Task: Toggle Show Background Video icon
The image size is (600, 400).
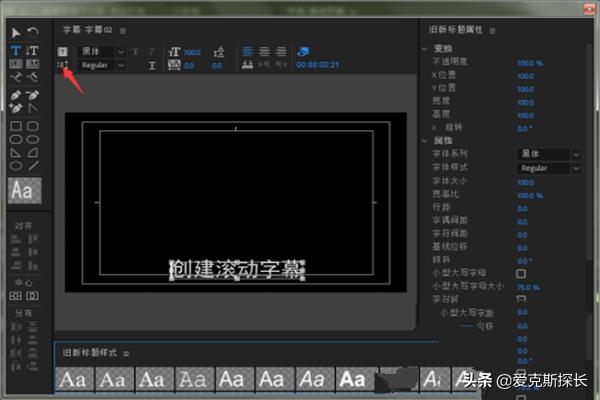Action: [303, 51]
